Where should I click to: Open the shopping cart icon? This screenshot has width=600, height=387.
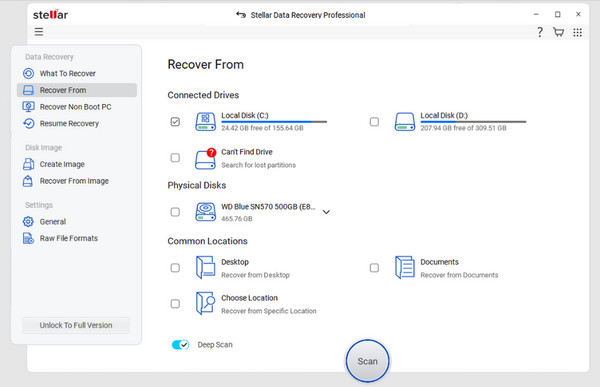tap(559, 32)
